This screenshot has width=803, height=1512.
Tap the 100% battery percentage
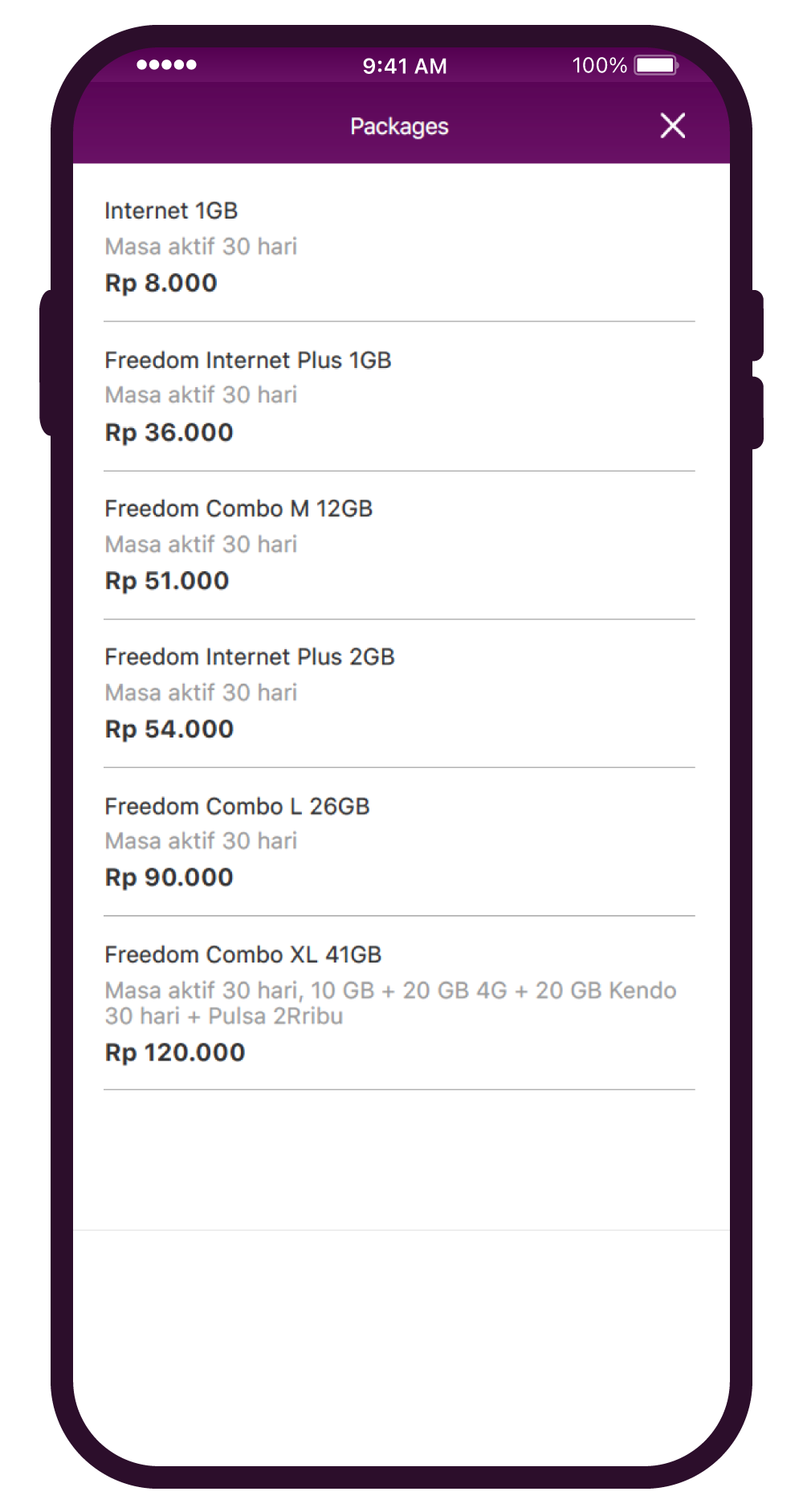tap(599, 65)
